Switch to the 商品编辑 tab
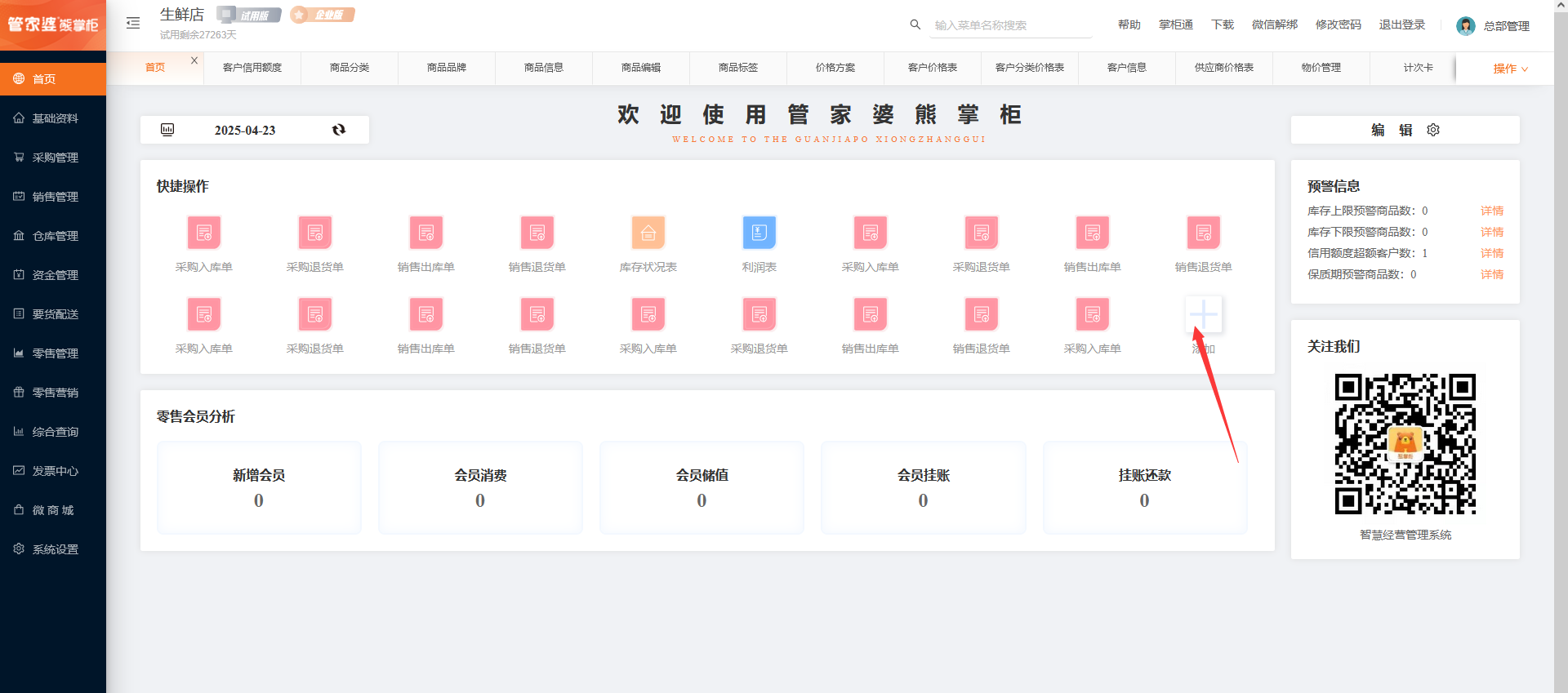Screen dimensions: 1568x693 tap(641, 68)
